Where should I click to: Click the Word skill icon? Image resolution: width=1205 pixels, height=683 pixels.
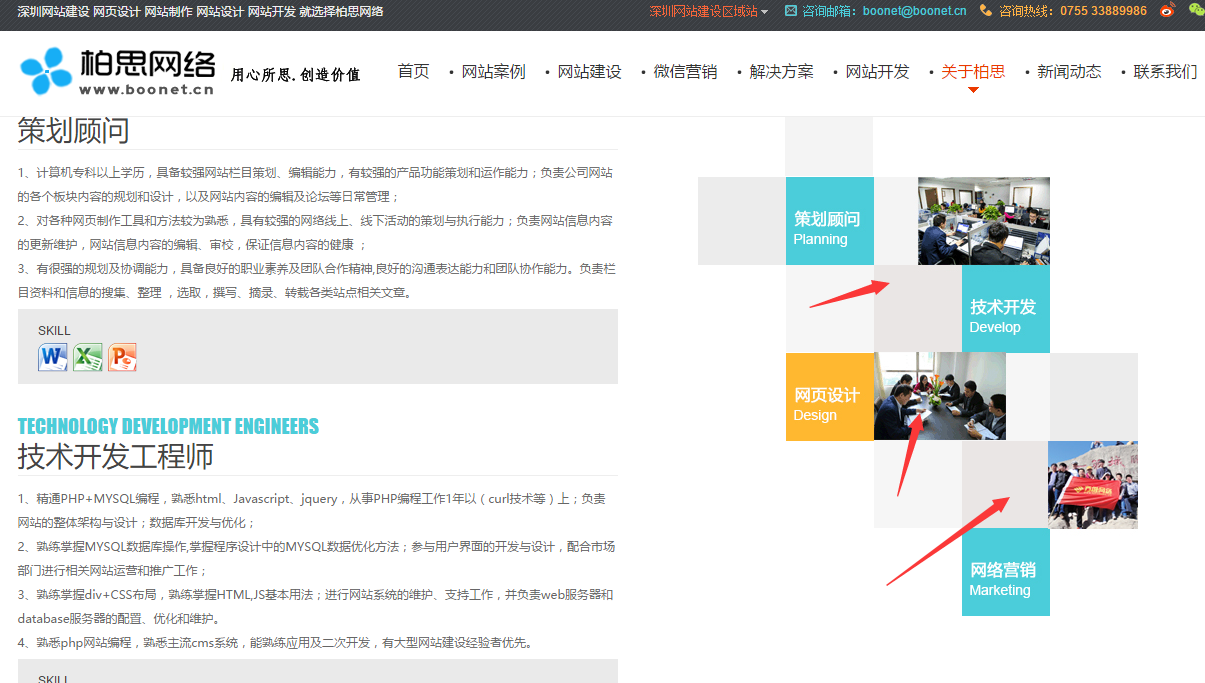click(53, 357)
